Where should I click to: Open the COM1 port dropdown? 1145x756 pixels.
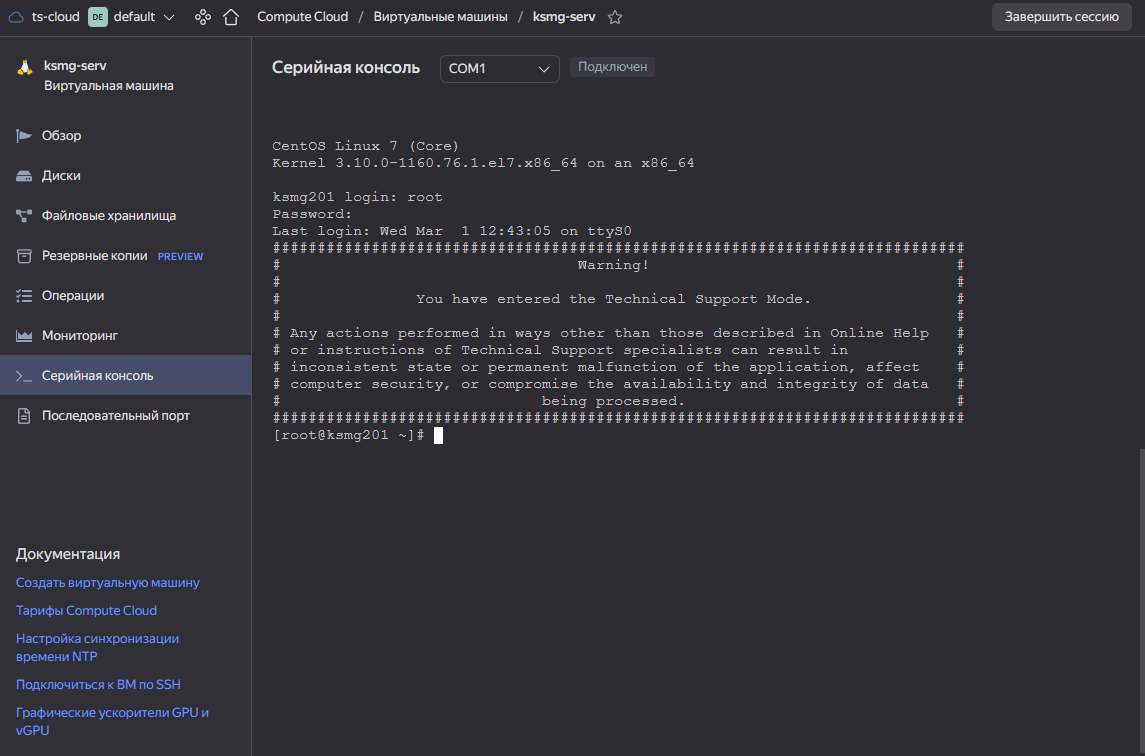(499, 69)
